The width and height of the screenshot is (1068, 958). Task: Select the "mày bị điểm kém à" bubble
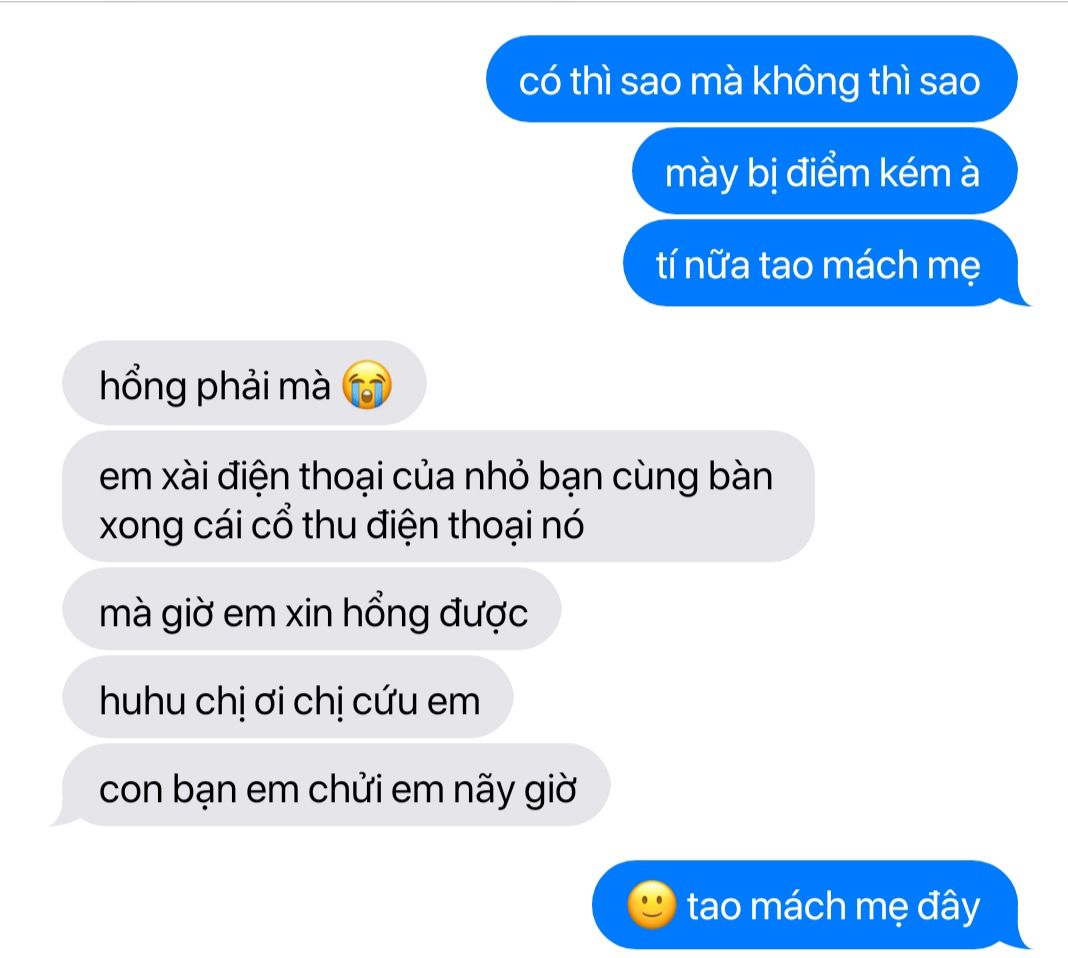pyautogui.click(x=824, y=171)
